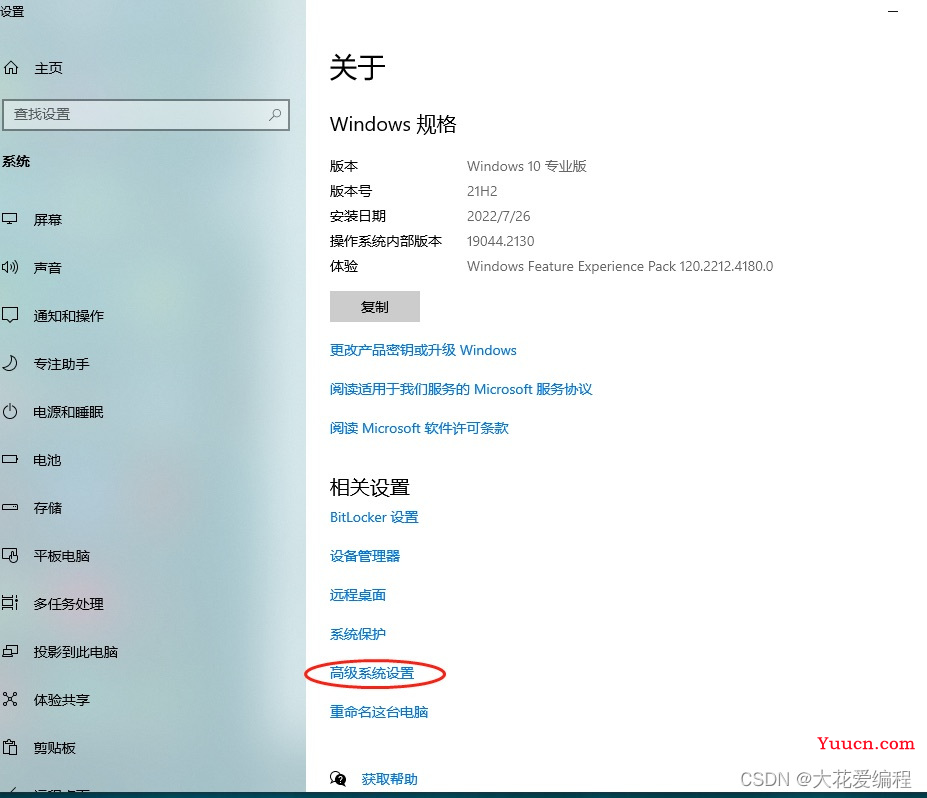Click the 查找设置 search field
Viewport: 927px width, 798px height.
[x=146, y=115]
